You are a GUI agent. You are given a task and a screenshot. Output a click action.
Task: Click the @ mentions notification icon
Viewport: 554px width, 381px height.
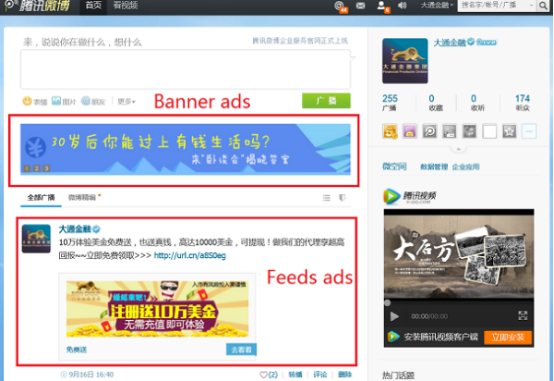340,5
